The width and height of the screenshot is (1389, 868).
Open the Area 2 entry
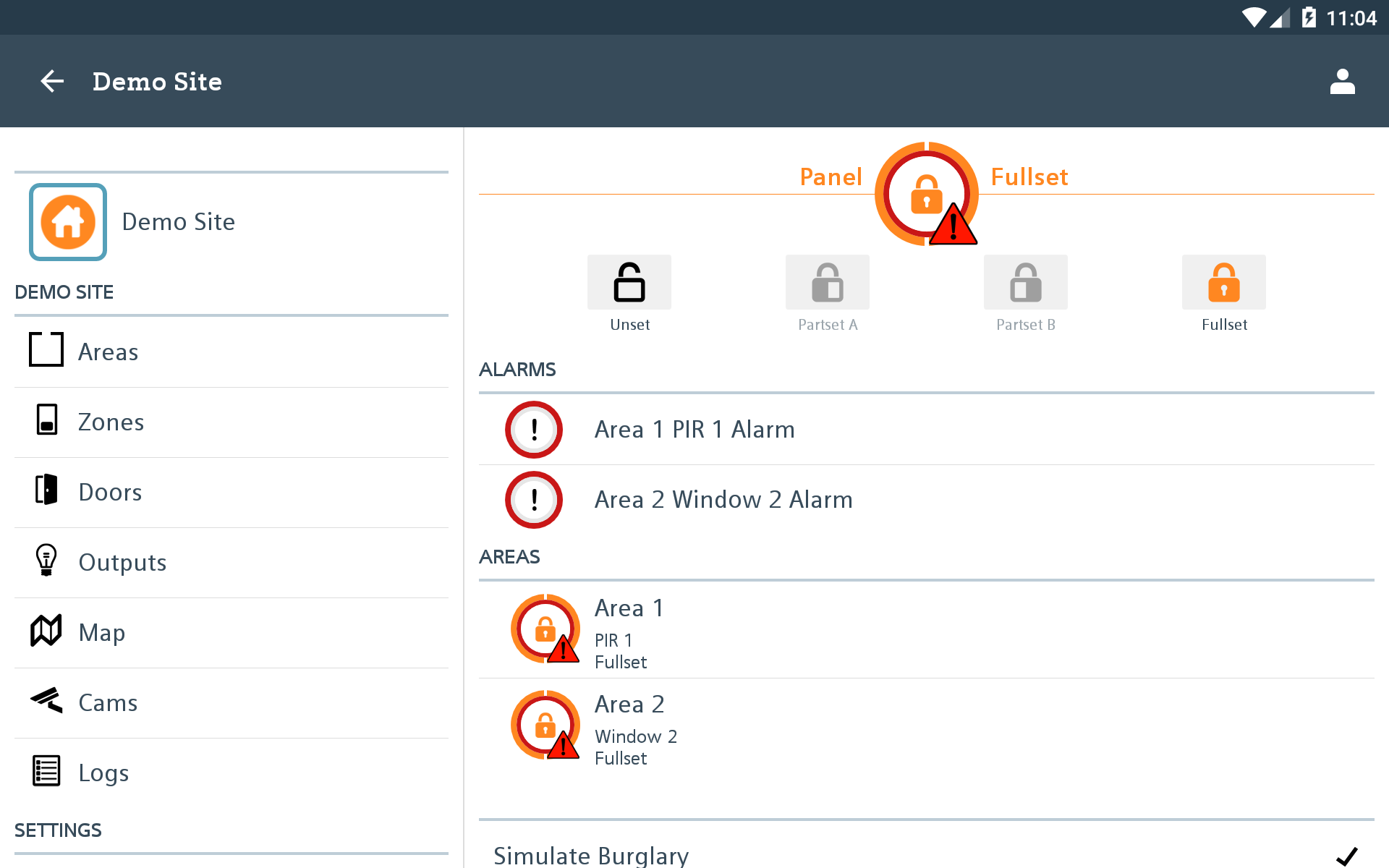tap(926, 726)
